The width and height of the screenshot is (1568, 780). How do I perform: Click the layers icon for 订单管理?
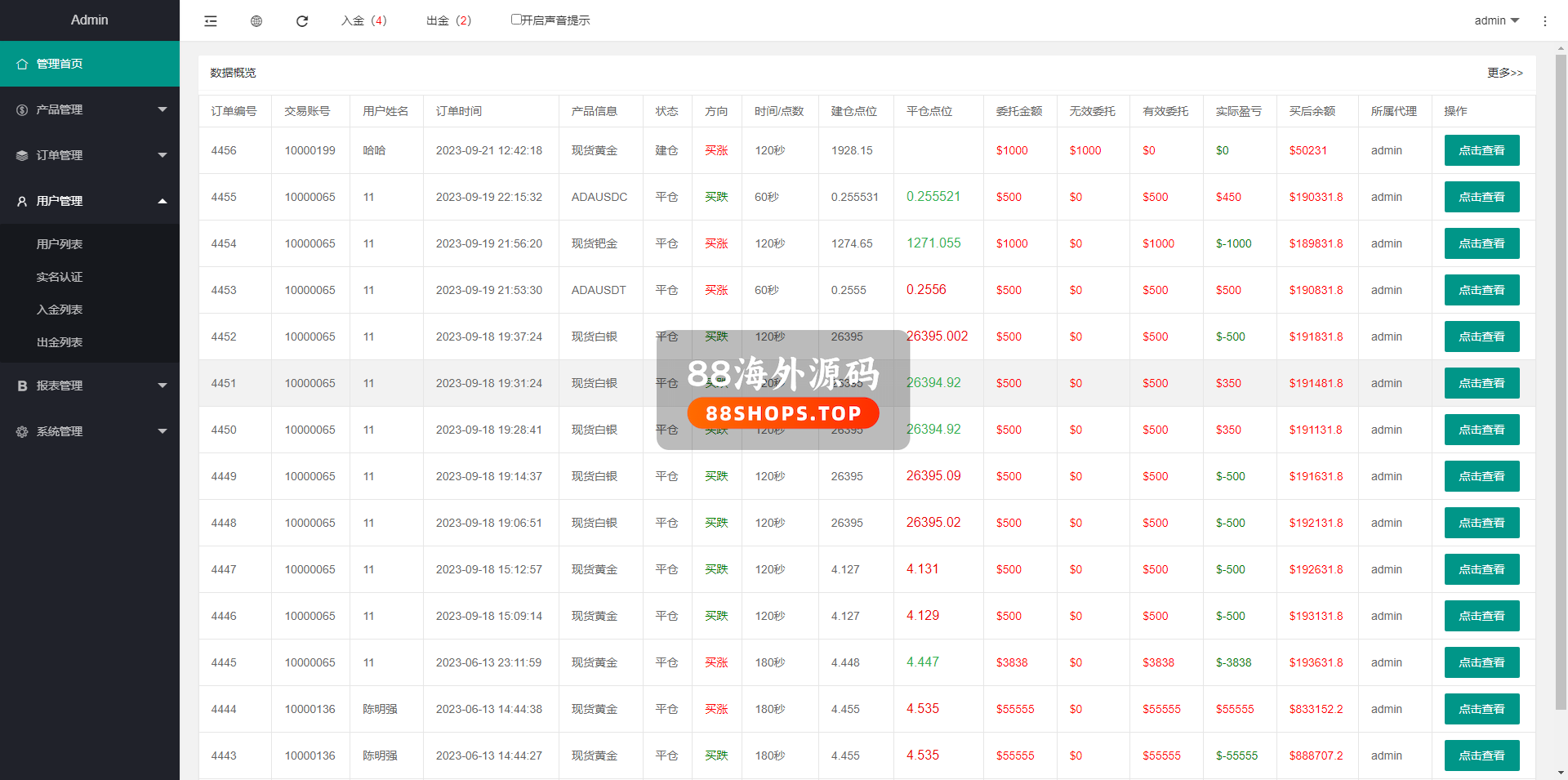pos(22,155)
